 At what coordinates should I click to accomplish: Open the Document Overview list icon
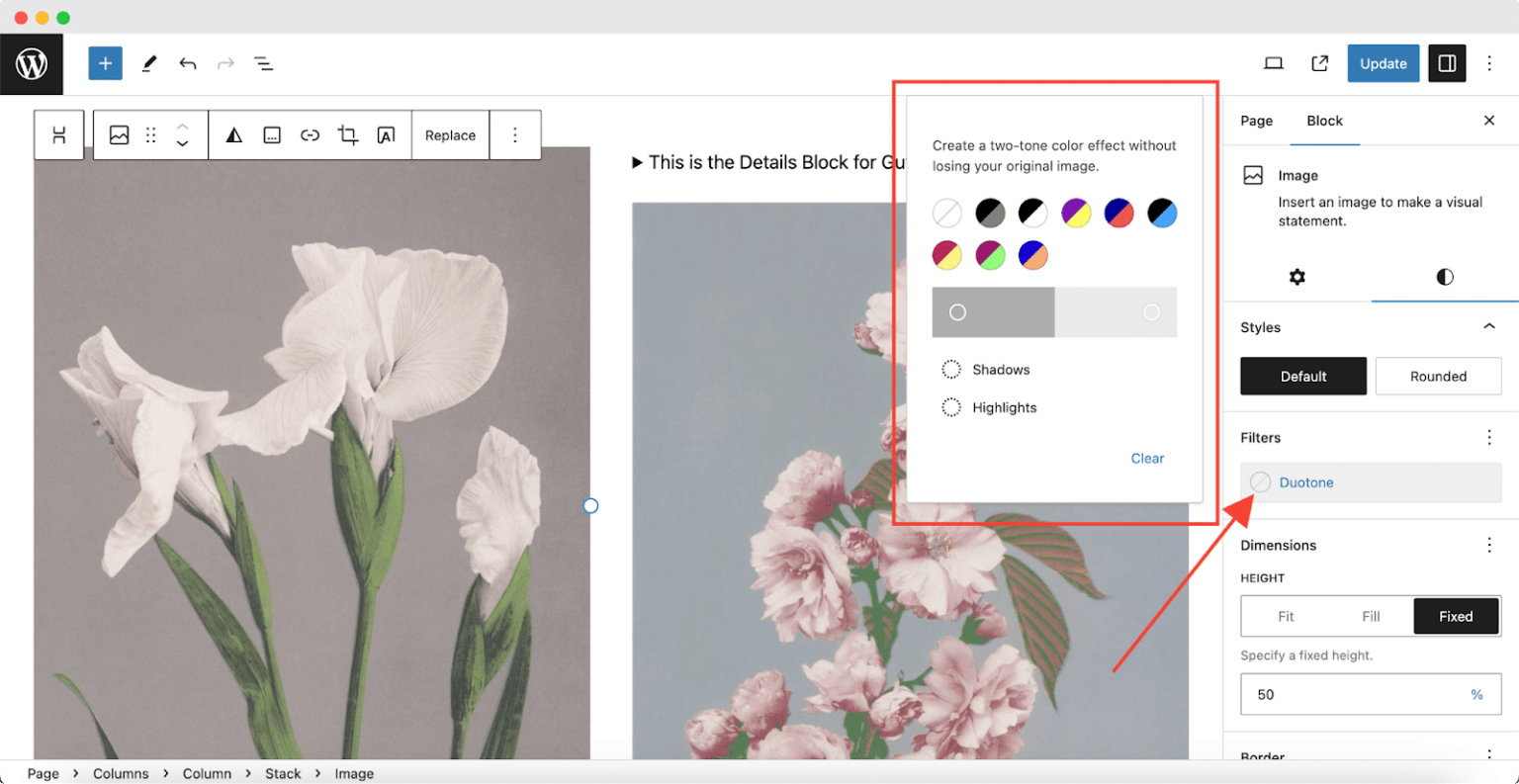[x=263, y=63]
